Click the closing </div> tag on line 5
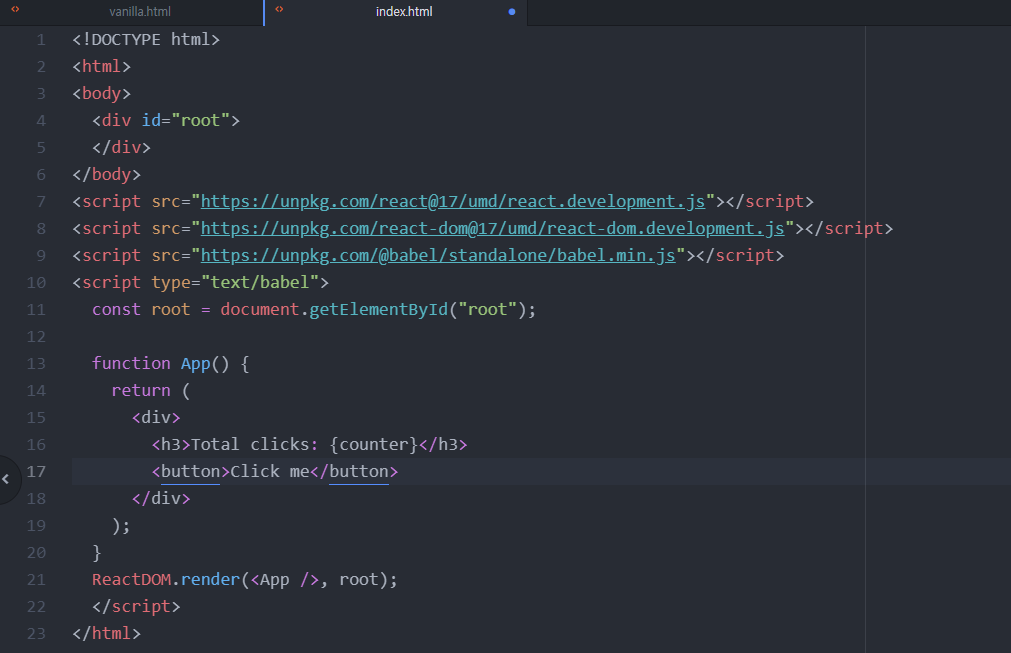This screenshot has width=1011, height=653. coord(121,148)
